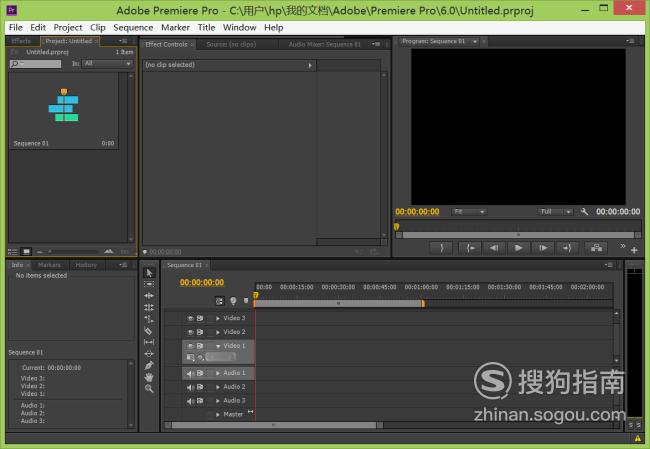650x449 pixels.
Task: Switch to Source (no clips) tab
Action: click(231, 44)
